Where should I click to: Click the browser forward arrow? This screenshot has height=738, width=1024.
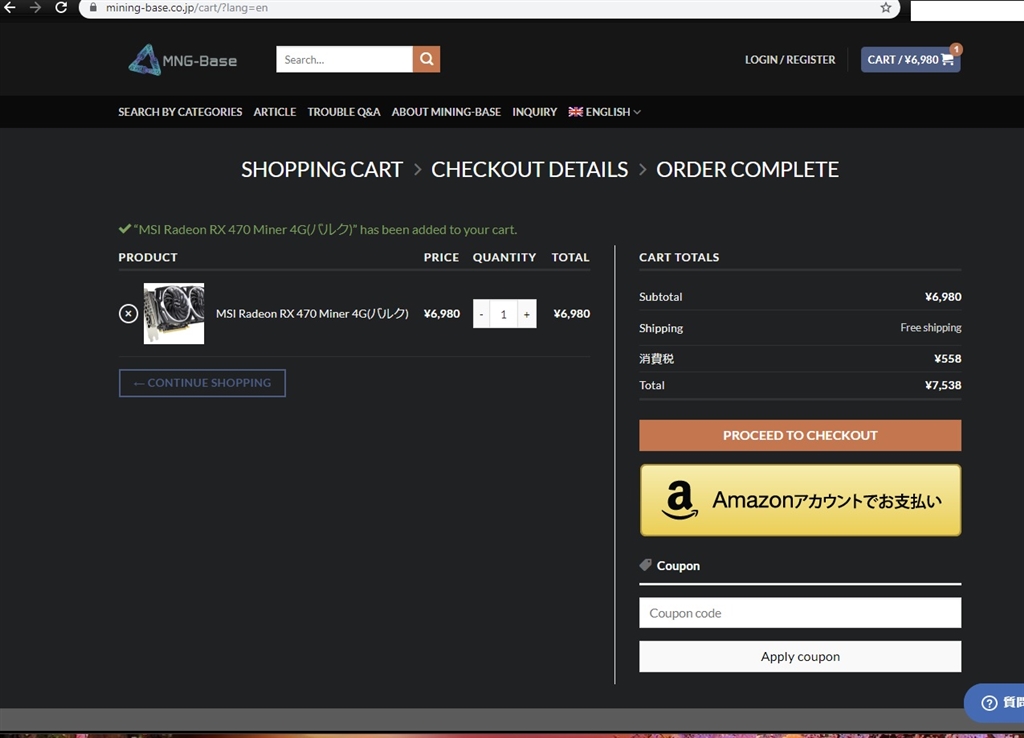tap(35, 7)
